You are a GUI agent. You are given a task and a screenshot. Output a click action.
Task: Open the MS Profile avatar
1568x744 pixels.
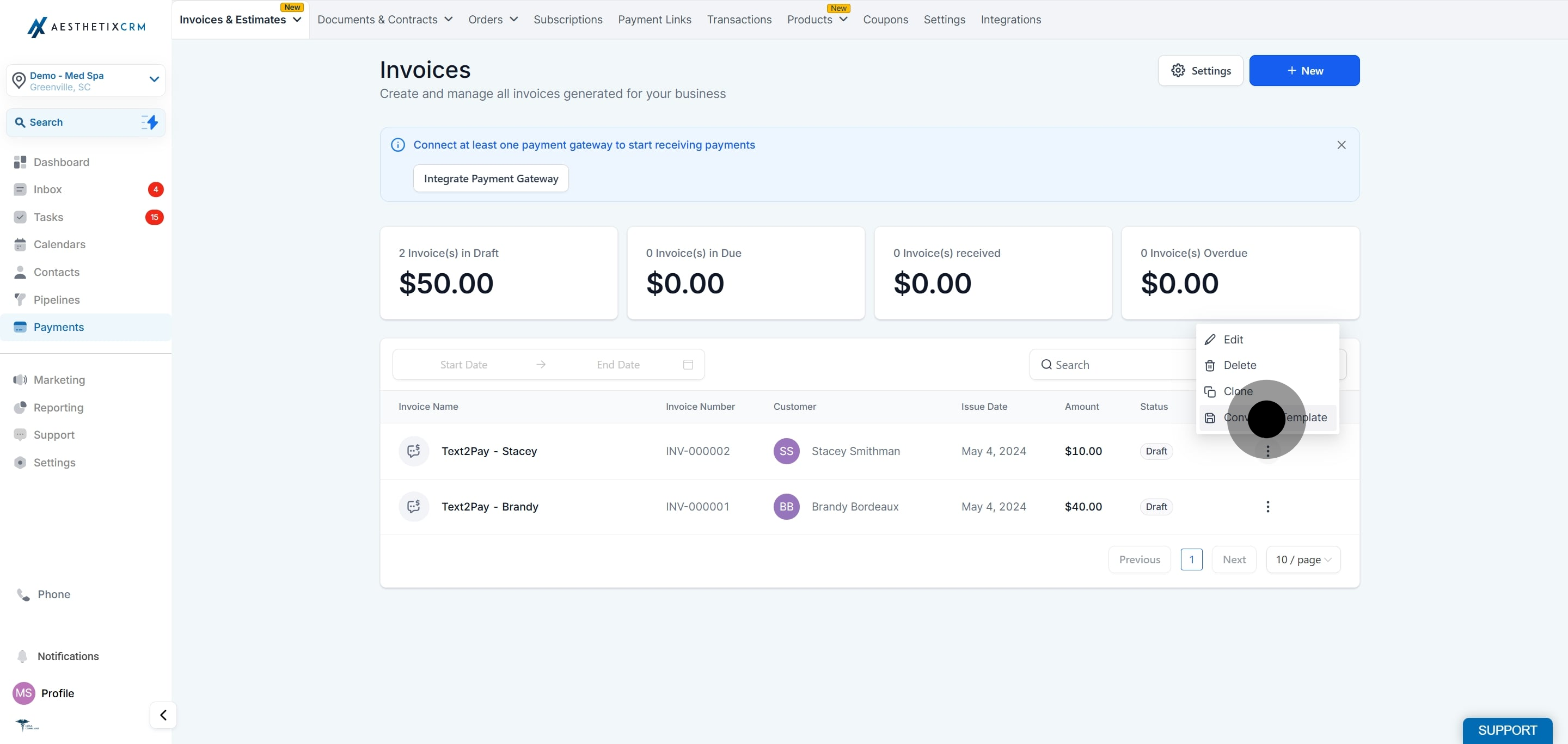tap(24, 693)
